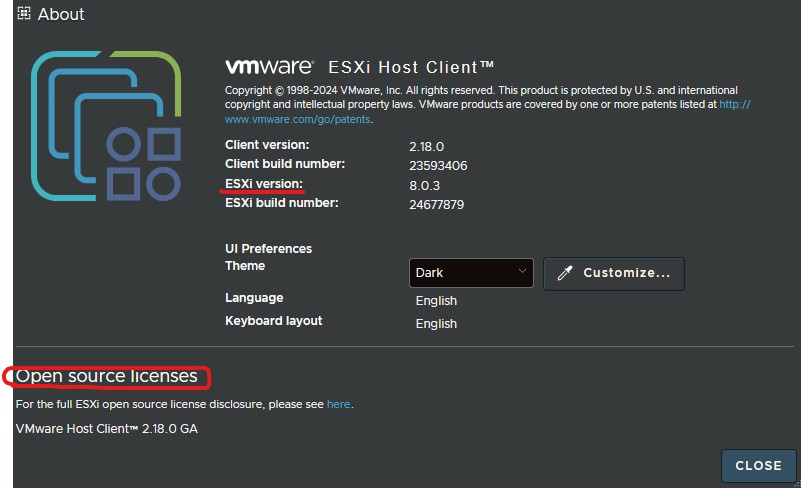This screenshot has width=801, height=488.
Task: Click the 'Keyboard layout' label
Action: pos(273,320)
